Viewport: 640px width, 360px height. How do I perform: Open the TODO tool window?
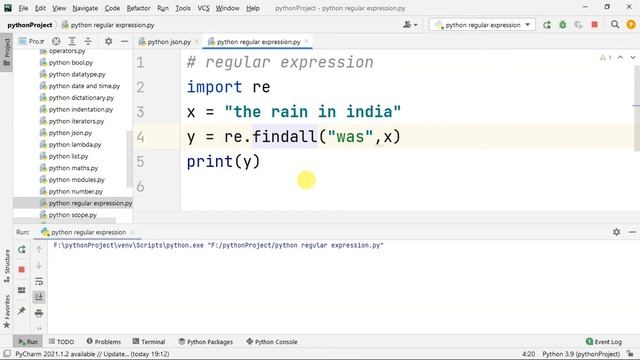click(x=61, y=342)
